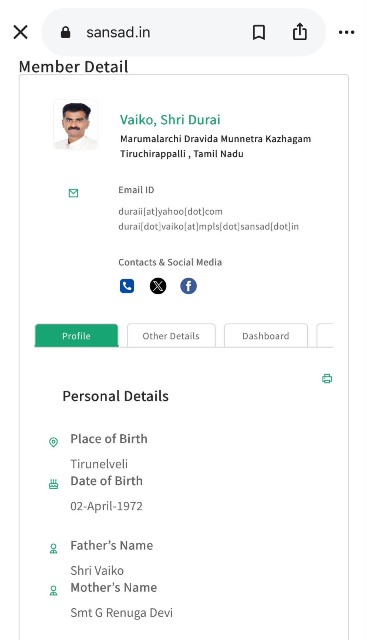The height and width of the screenshot is (640, 367).
Task: Click the mpls sansad email address
Action: (208, 226)
